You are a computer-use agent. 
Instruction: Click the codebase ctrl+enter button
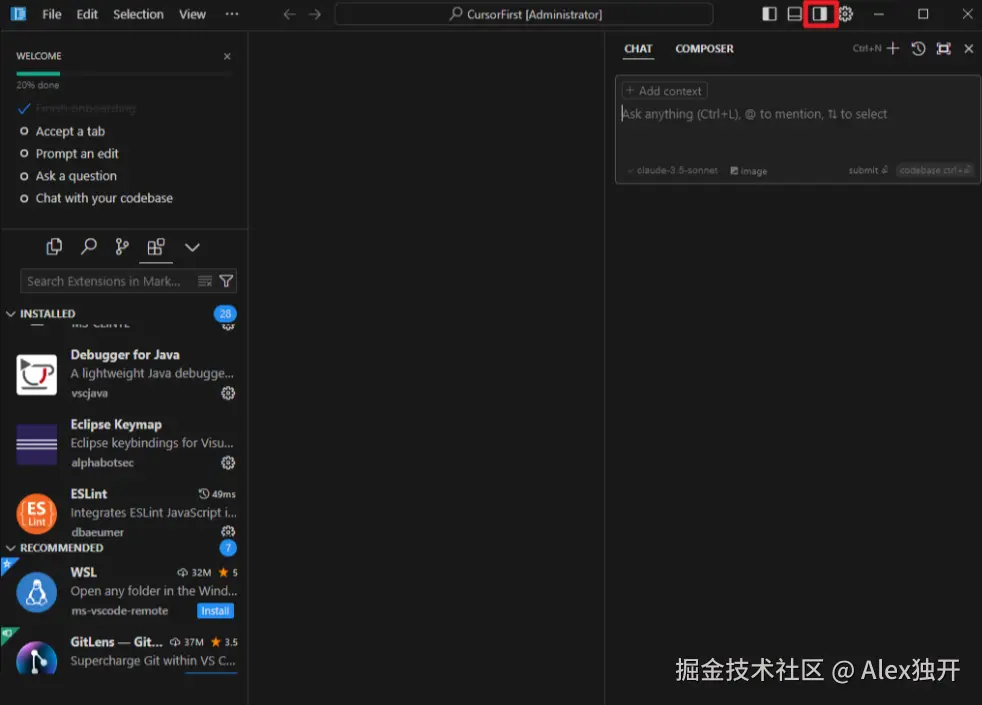934,170
